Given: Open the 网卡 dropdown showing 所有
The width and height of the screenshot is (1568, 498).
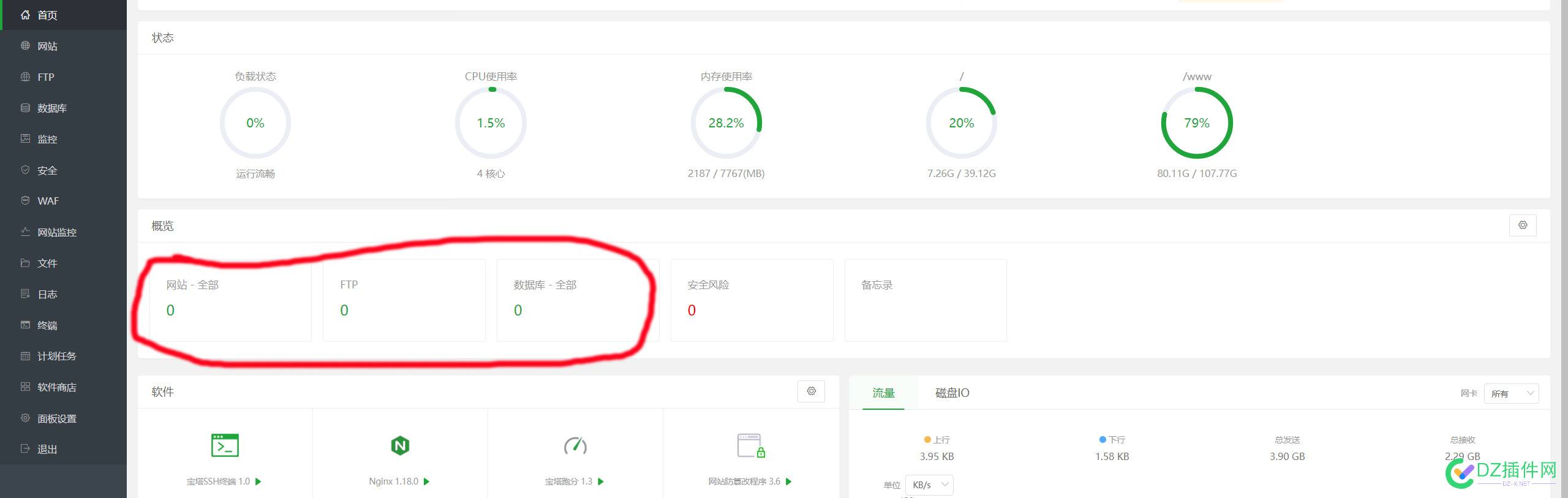Looking at the screenshot, I should (1511, 393).
